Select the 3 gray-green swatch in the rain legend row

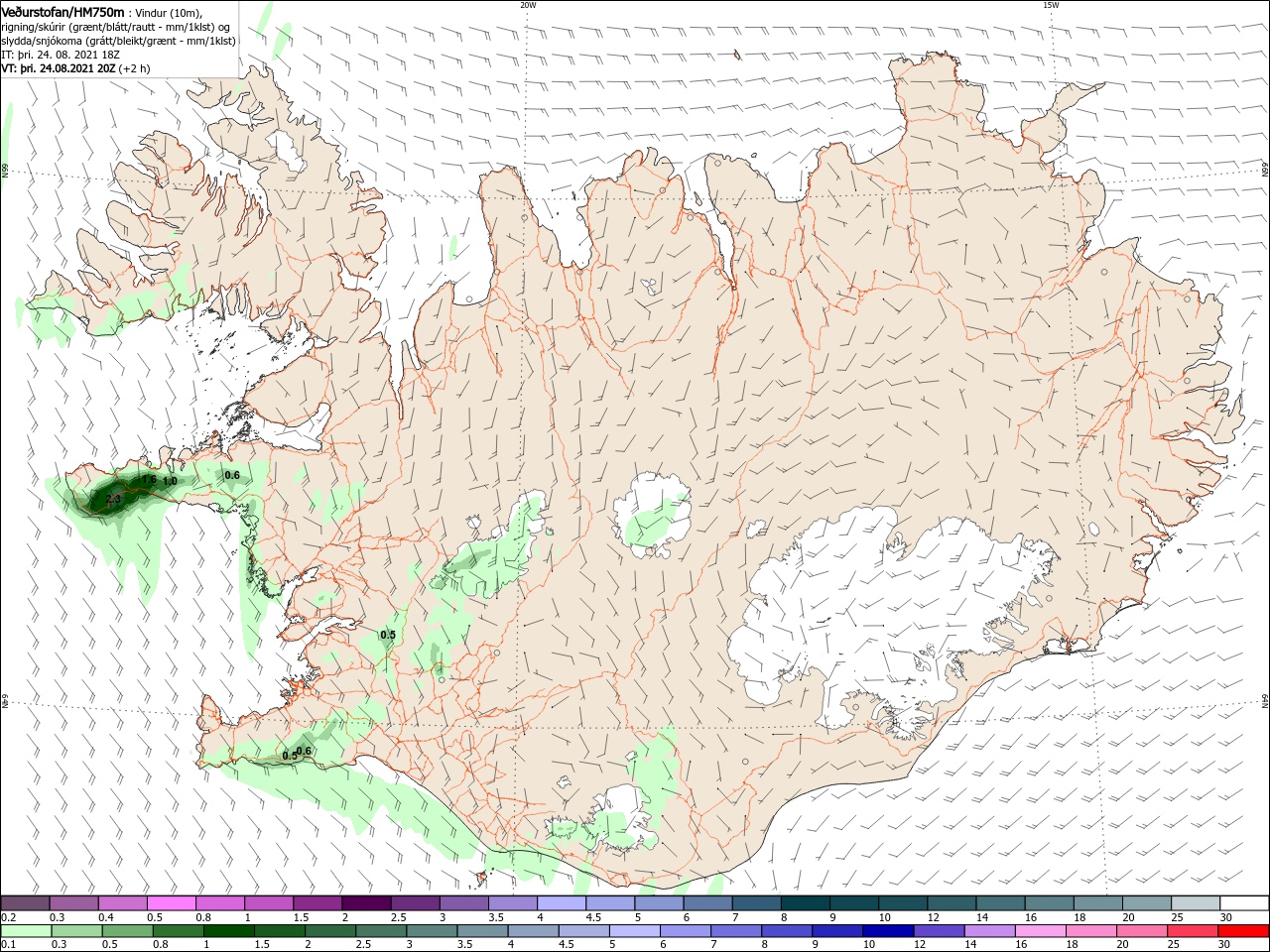[433, 931]
